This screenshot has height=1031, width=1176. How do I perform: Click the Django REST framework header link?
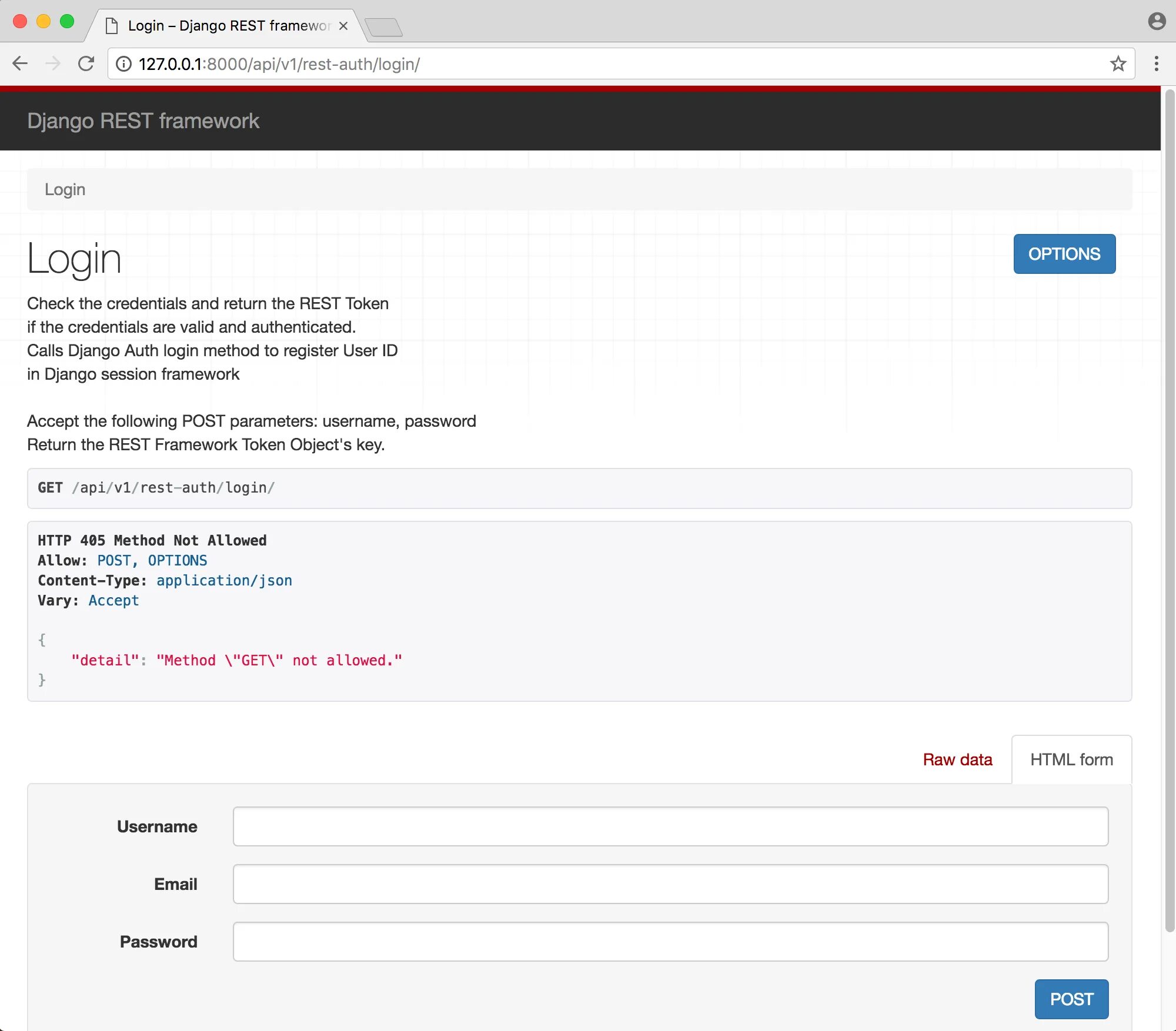coord(143,120)
